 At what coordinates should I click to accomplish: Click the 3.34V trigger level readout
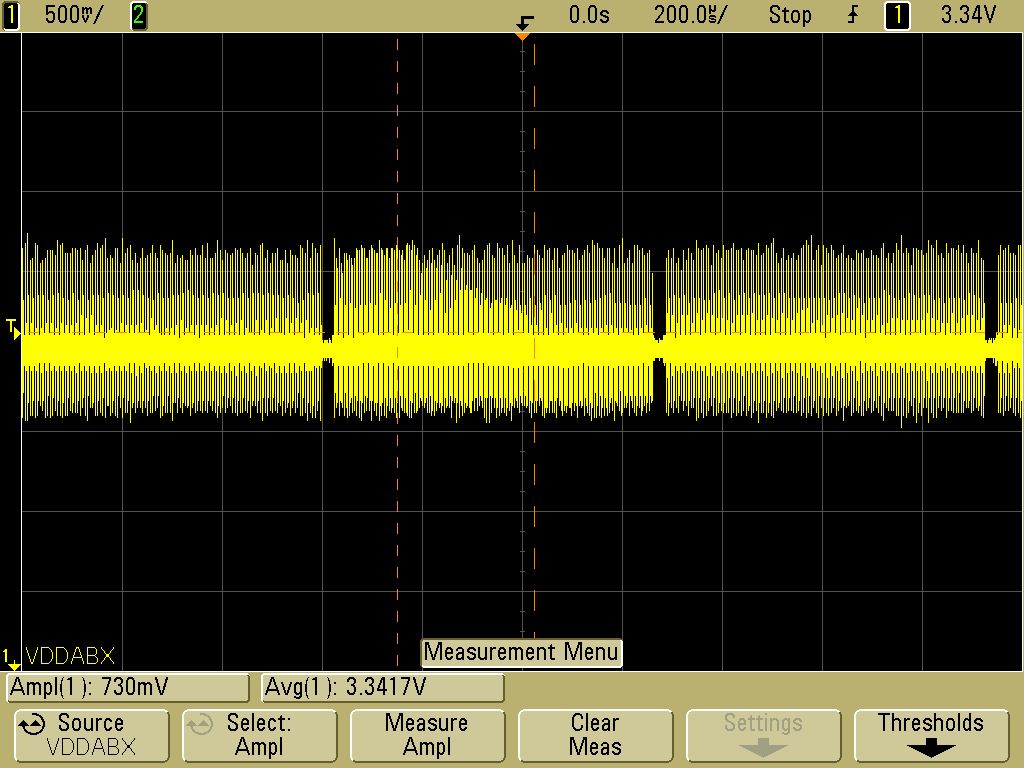968,15
